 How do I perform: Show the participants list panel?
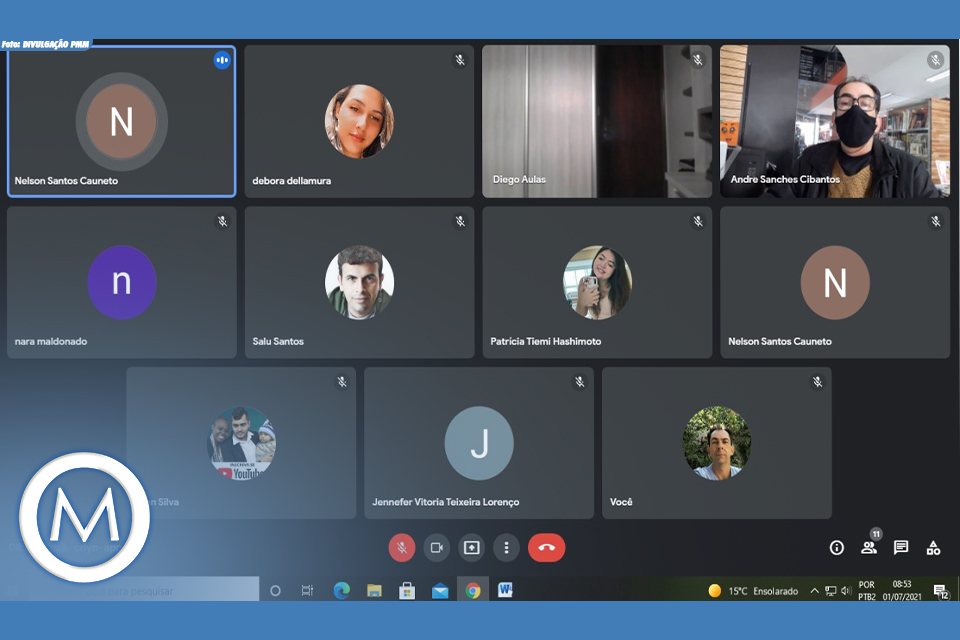(868, 548)
